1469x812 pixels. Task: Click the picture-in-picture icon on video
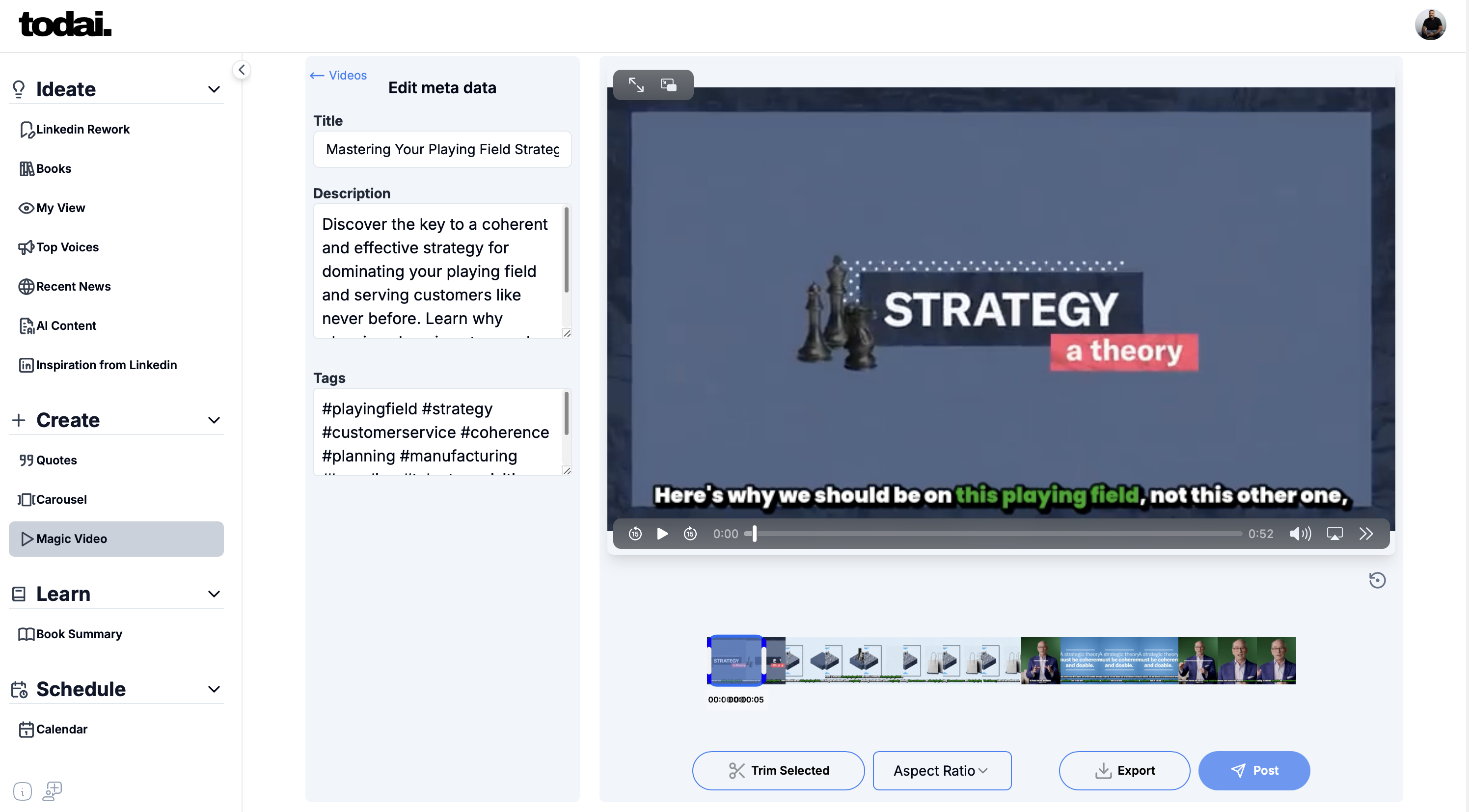click(668, 85)
